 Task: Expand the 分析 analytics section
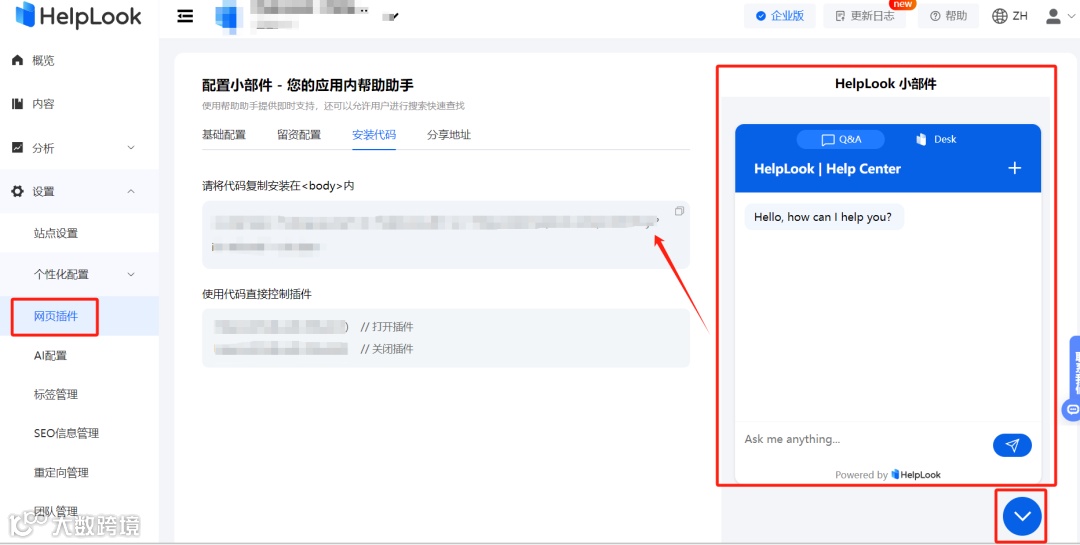(x=79, y=147)
